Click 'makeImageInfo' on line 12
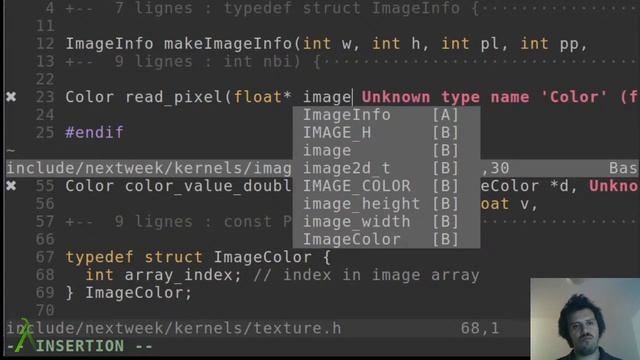The width and height of the screenshot is (640, 360). click(x=228, y=44)
